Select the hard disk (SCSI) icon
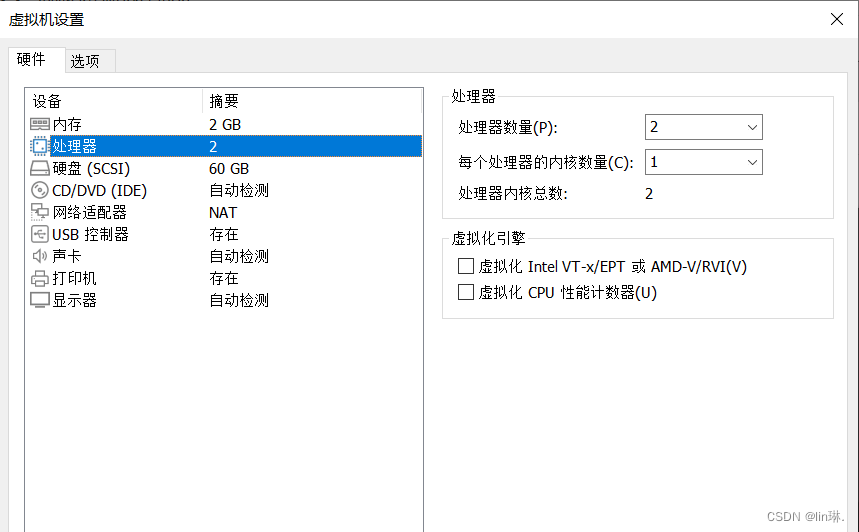 [x=40, y=168]
